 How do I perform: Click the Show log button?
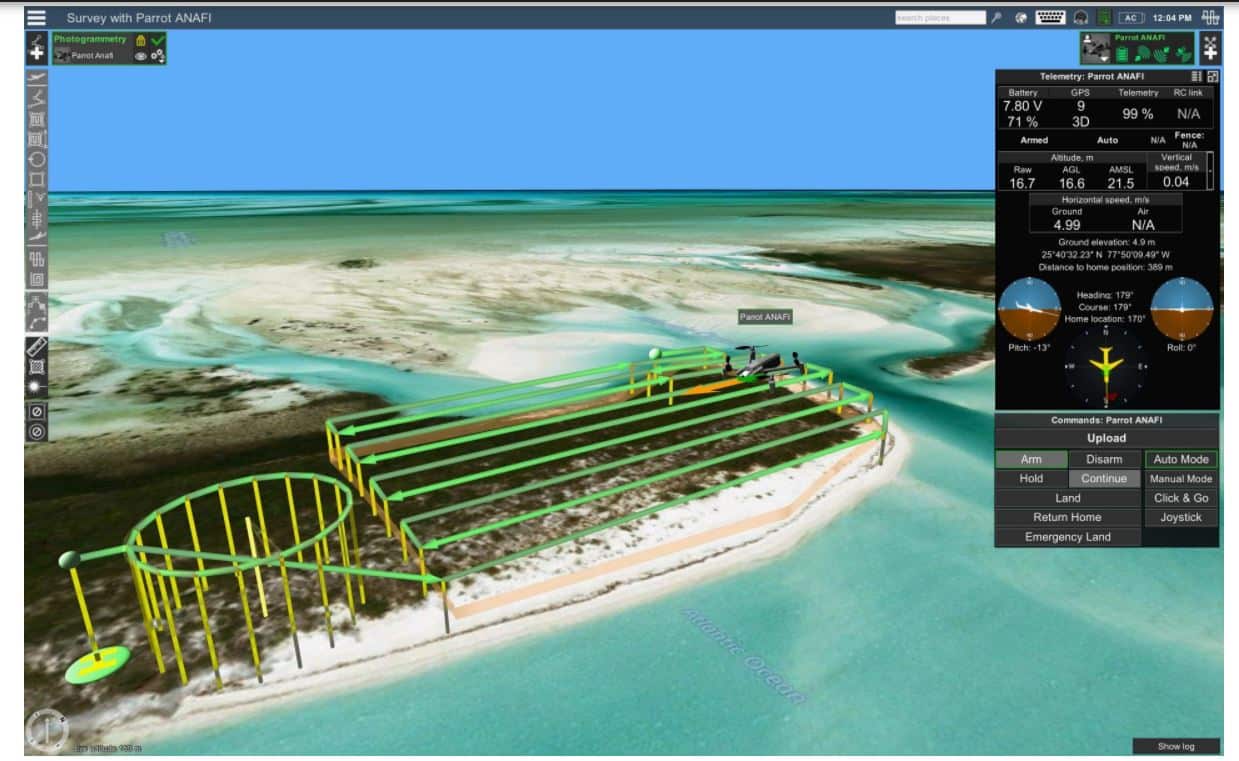[x=1176, y=746]
